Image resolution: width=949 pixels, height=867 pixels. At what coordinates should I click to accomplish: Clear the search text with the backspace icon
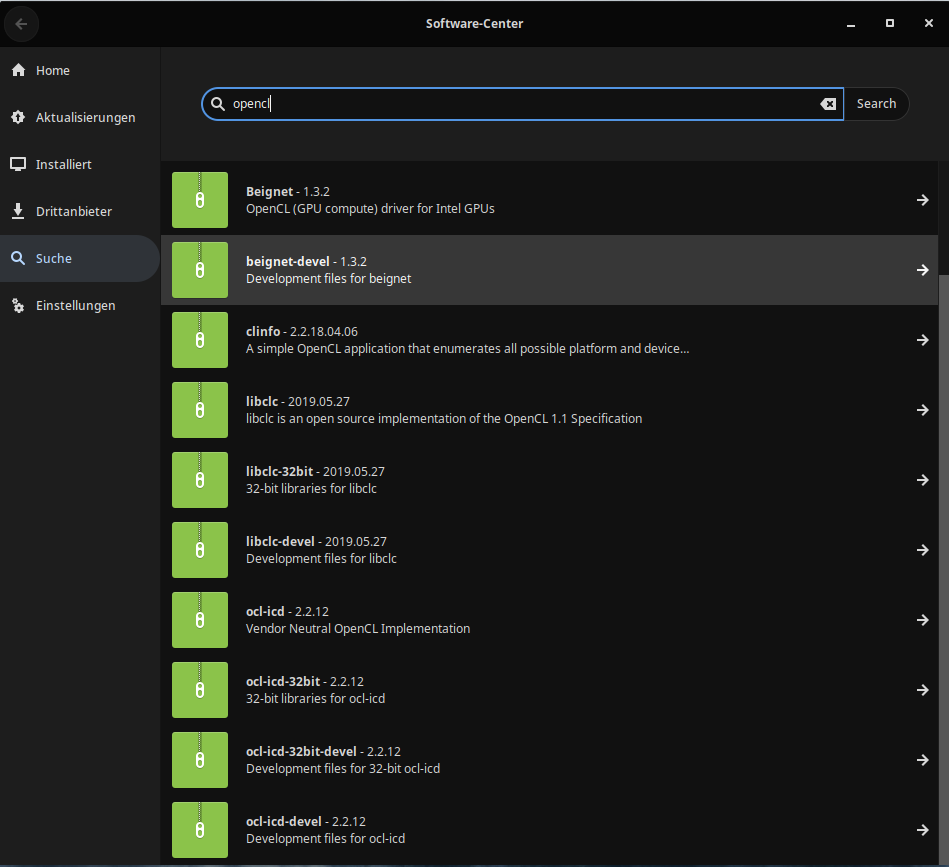(828, 103)
